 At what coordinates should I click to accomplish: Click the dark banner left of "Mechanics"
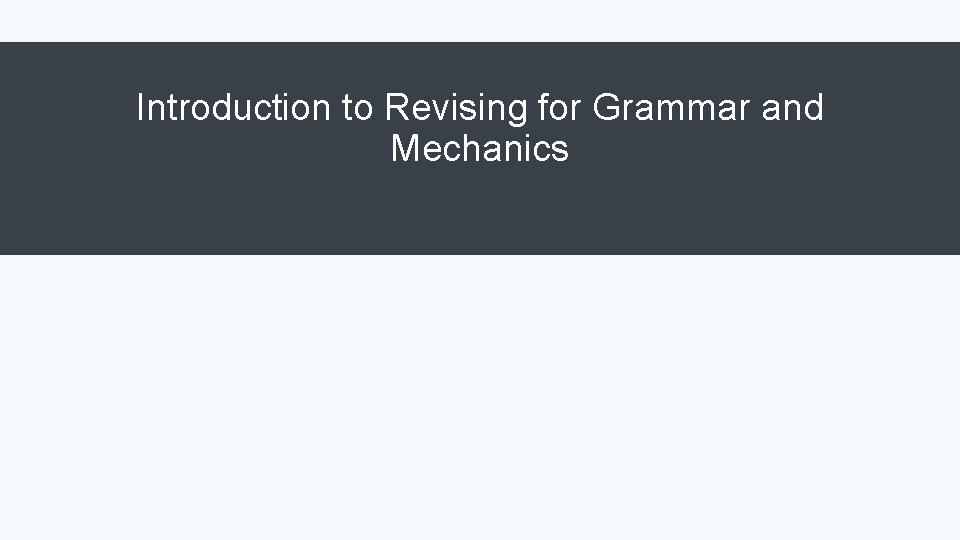196,148
